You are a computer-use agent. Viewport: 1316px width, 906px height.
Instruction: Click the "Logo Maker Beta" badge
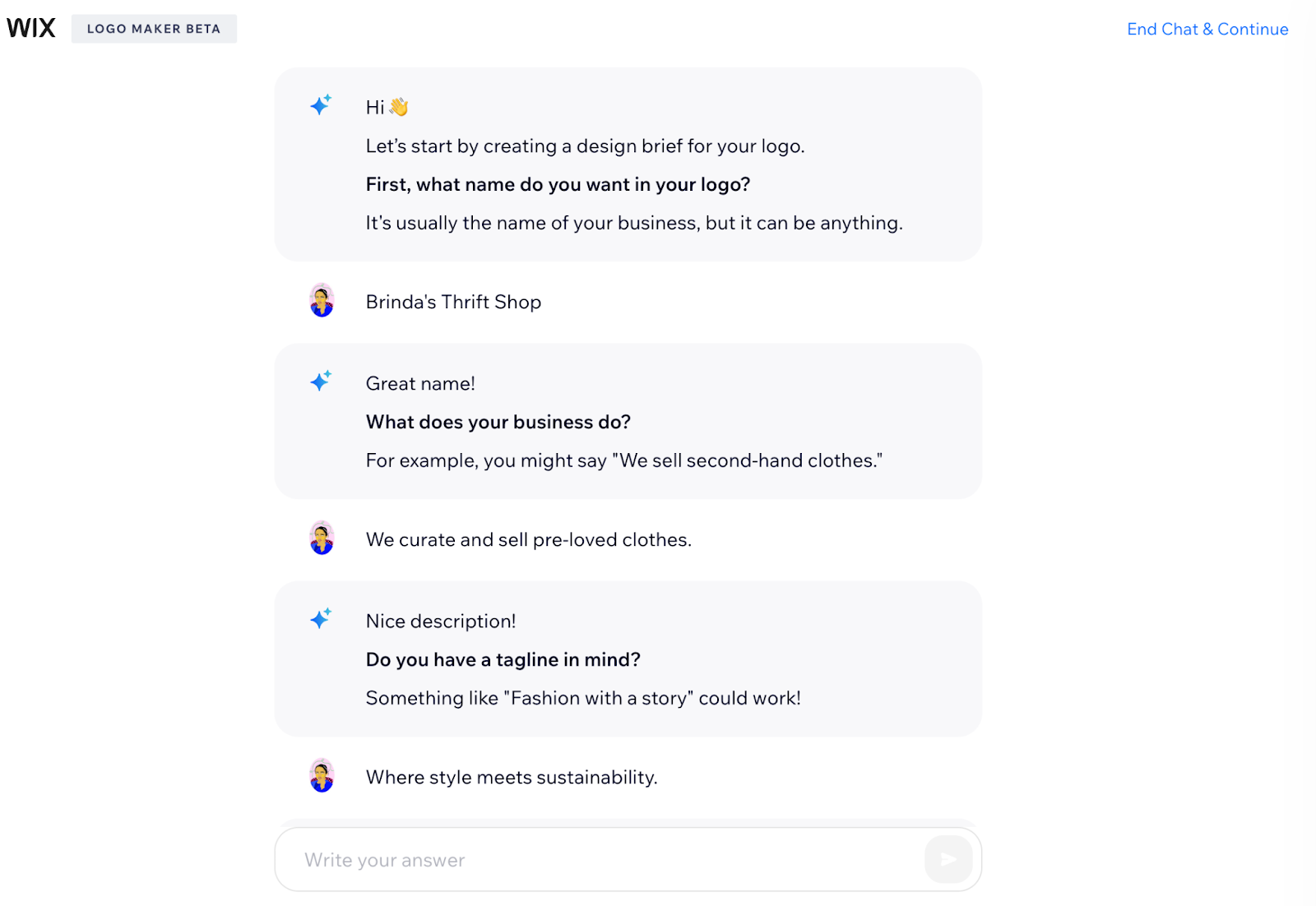pyautogui.click(x=154, y=29)
